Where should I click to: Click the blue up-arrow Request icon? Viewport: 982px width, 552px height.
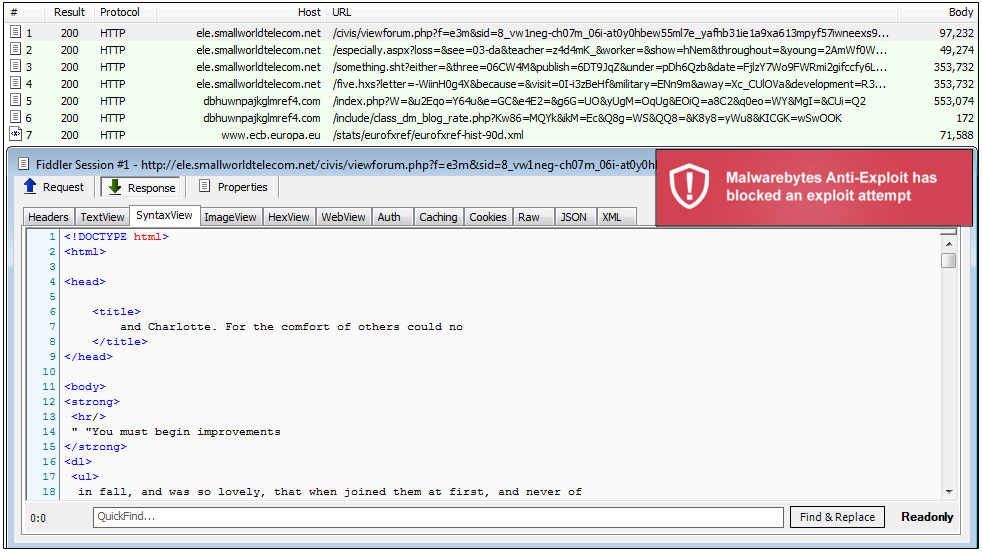click(30, 187)
